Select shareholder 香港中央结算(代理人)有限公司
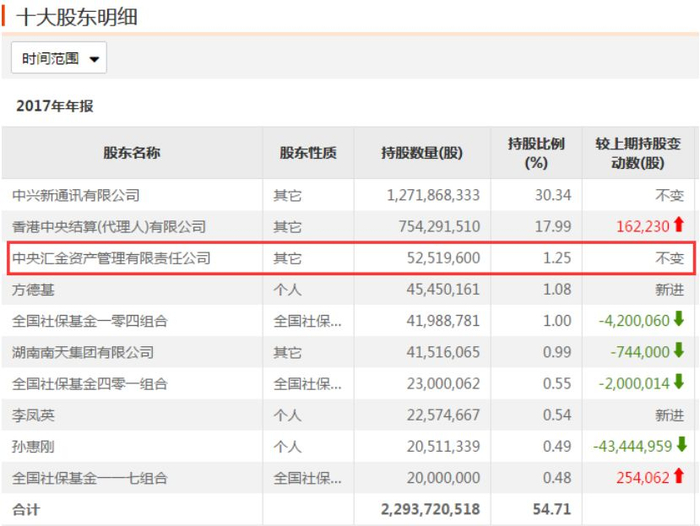Screen dimensions: 700x526 click(x=109, y=227)
